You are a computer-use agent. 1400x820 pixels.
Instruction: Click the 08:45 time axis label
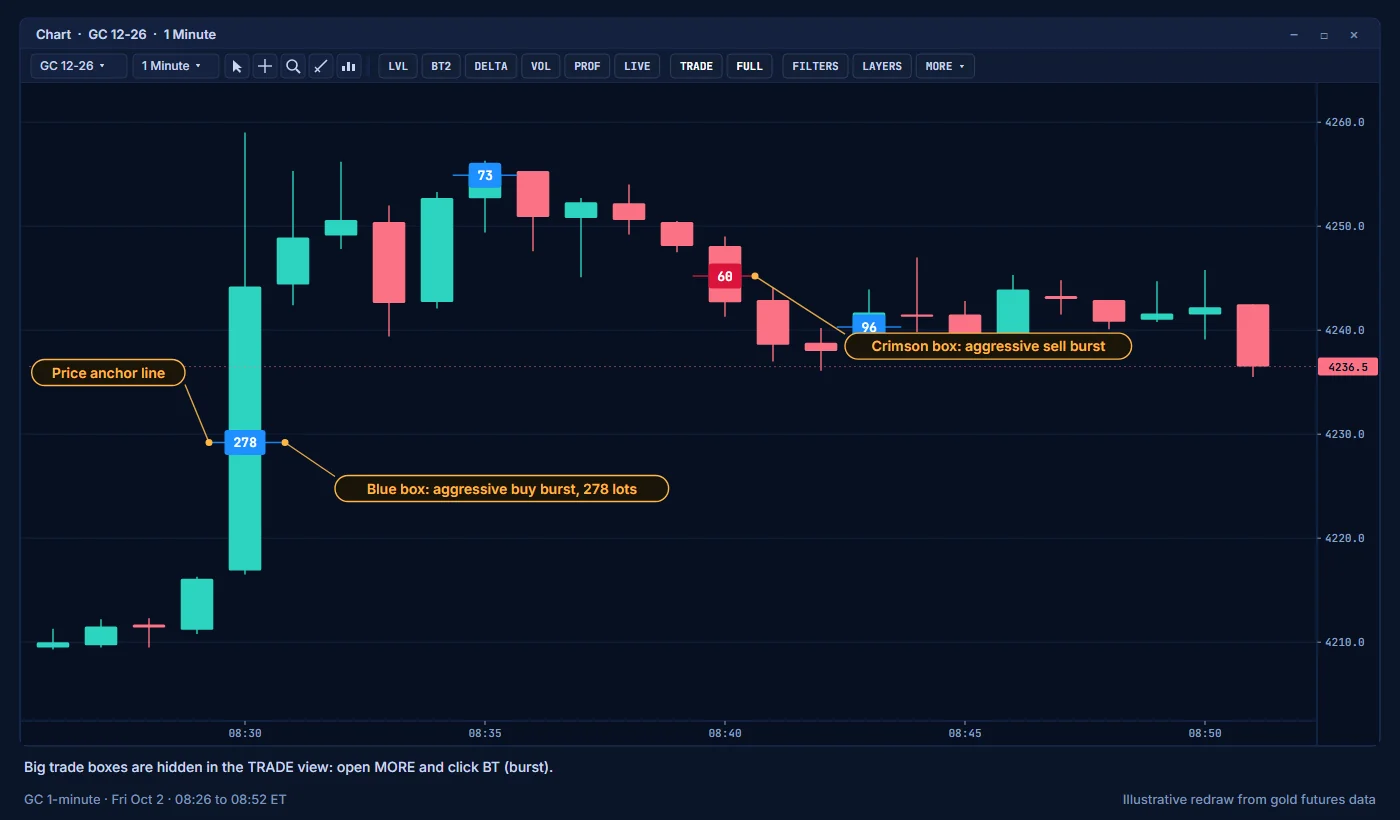click(x=965, y=733)
